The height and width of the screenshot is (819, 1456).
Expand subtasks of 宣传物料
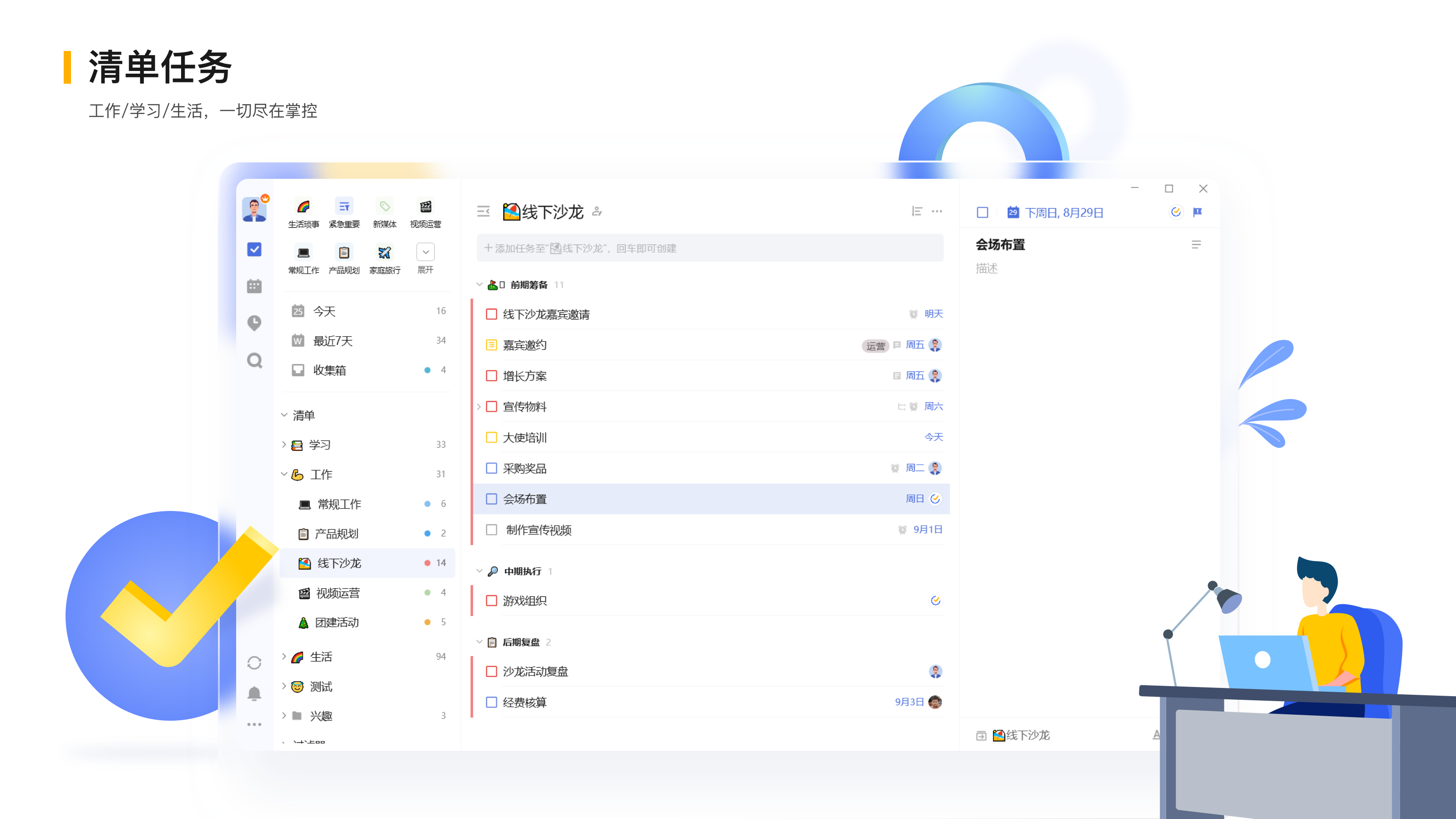click(479, 406)
